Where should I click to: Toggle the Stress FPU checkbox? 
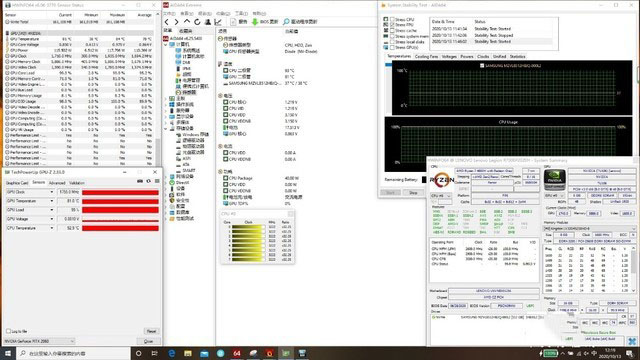tap(392, 25)
